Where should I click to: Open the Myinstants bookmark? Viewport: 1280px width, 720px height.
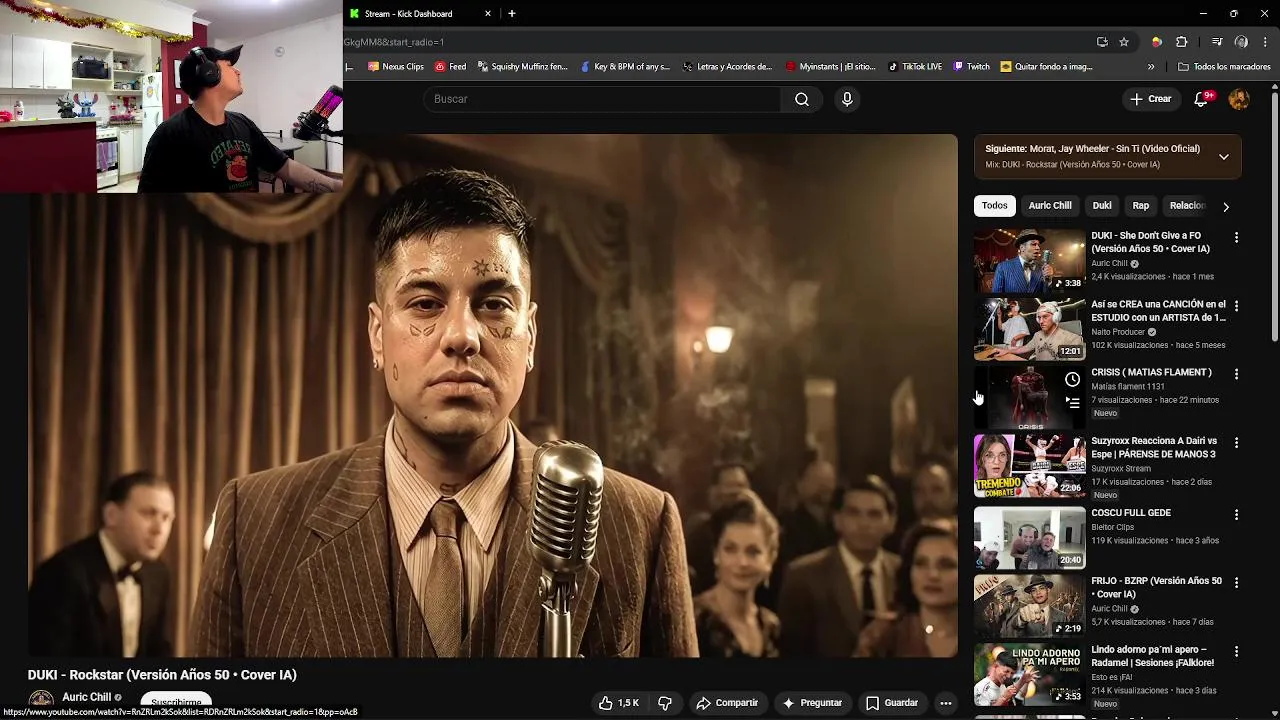pyautogui.click(x=831, y=67)
